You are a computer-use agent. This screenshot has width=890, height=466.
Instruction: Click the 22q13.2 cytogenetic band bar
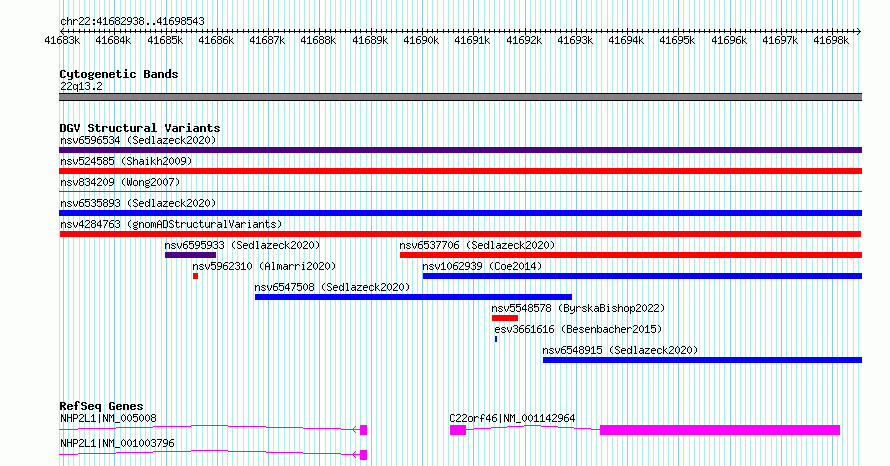point(460,97)
